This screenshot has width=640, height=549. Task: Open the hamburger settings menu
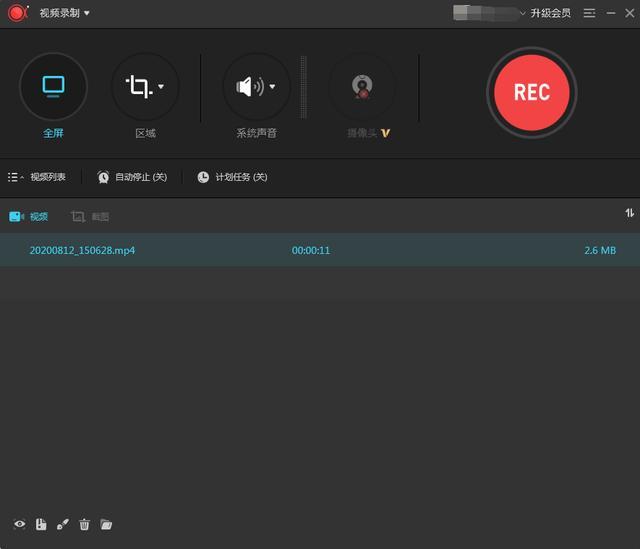[589, 13]
